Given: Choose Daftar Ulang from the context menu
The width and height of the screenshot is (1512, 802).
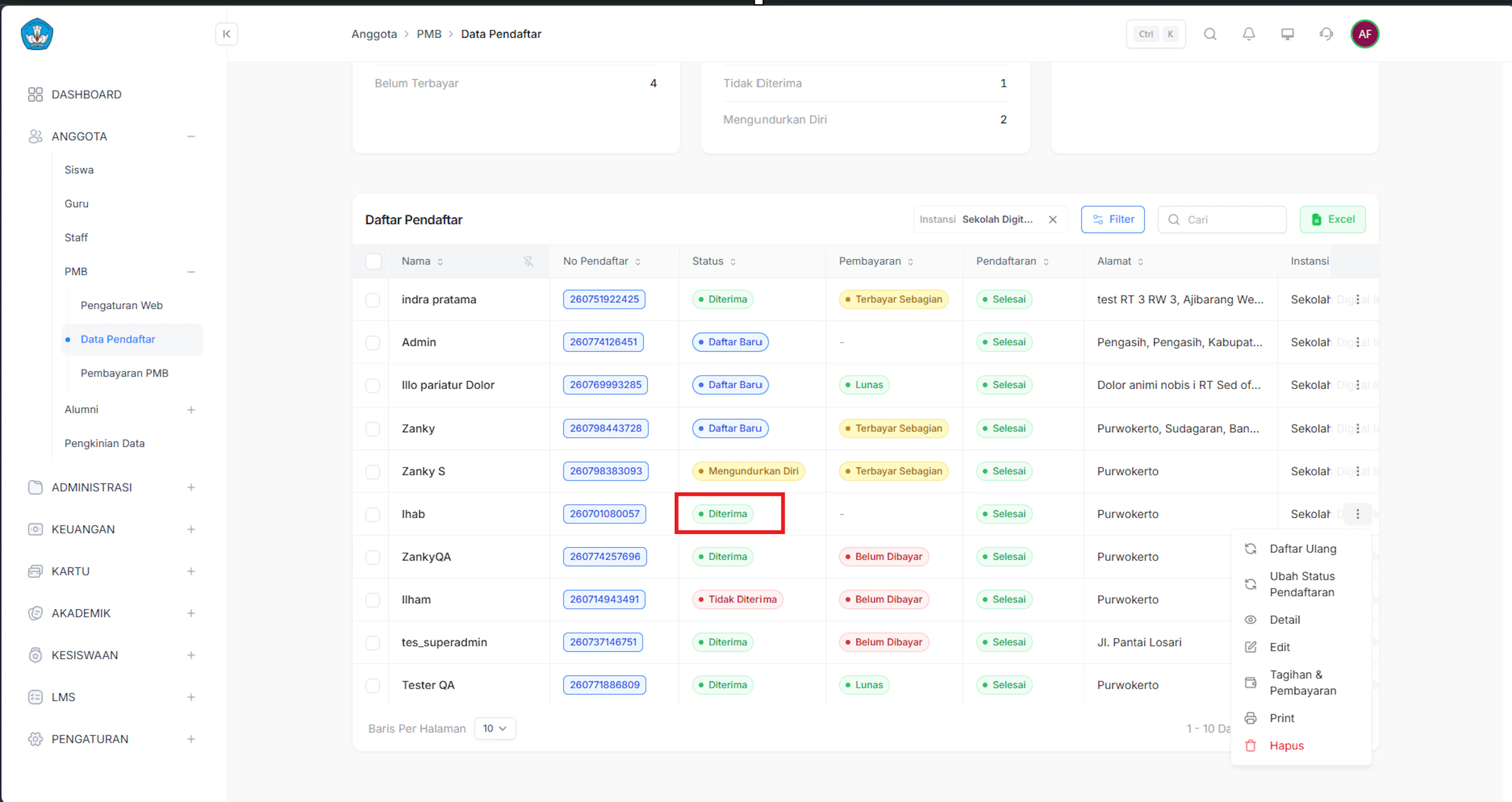Looking at the screenshot, I should (1302, 549).
